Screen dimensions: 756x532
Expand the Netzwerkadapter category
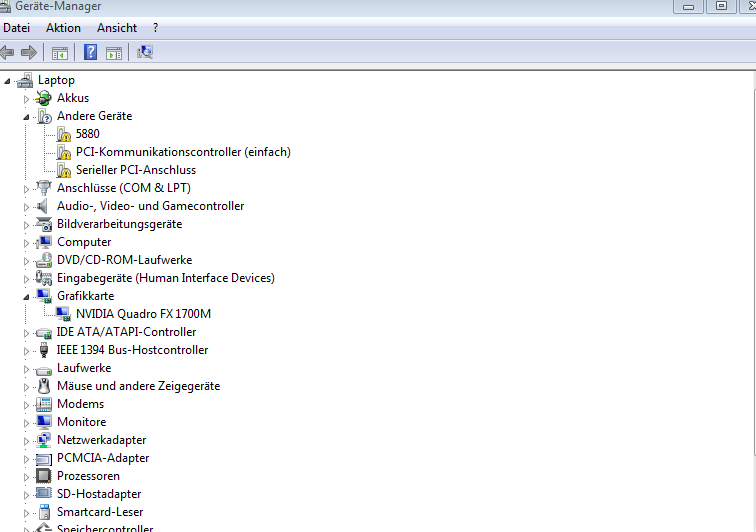(27, 441)
